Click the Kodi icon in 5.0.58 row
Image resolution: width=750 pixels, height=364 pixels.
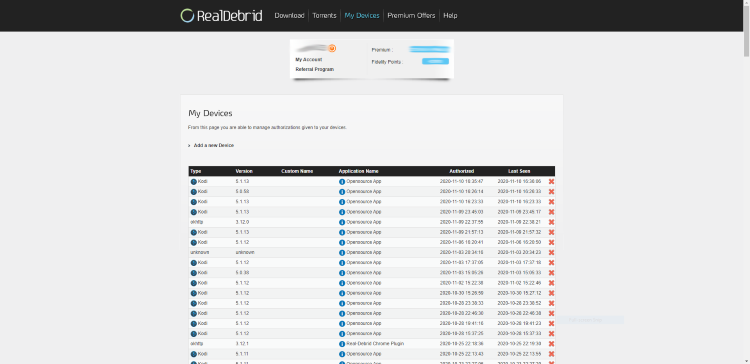194,192
